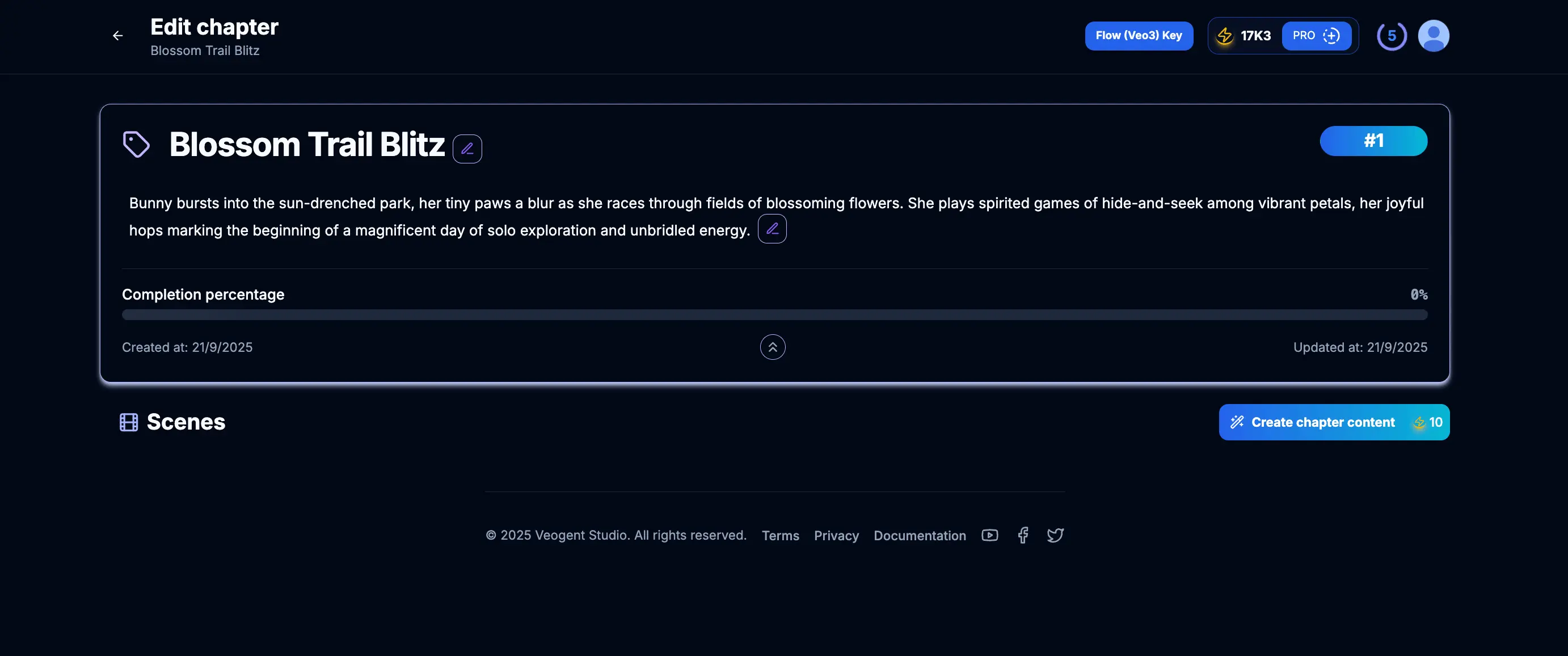
Task: Click the completion percentage progress bar
Action: pos(774,315)
